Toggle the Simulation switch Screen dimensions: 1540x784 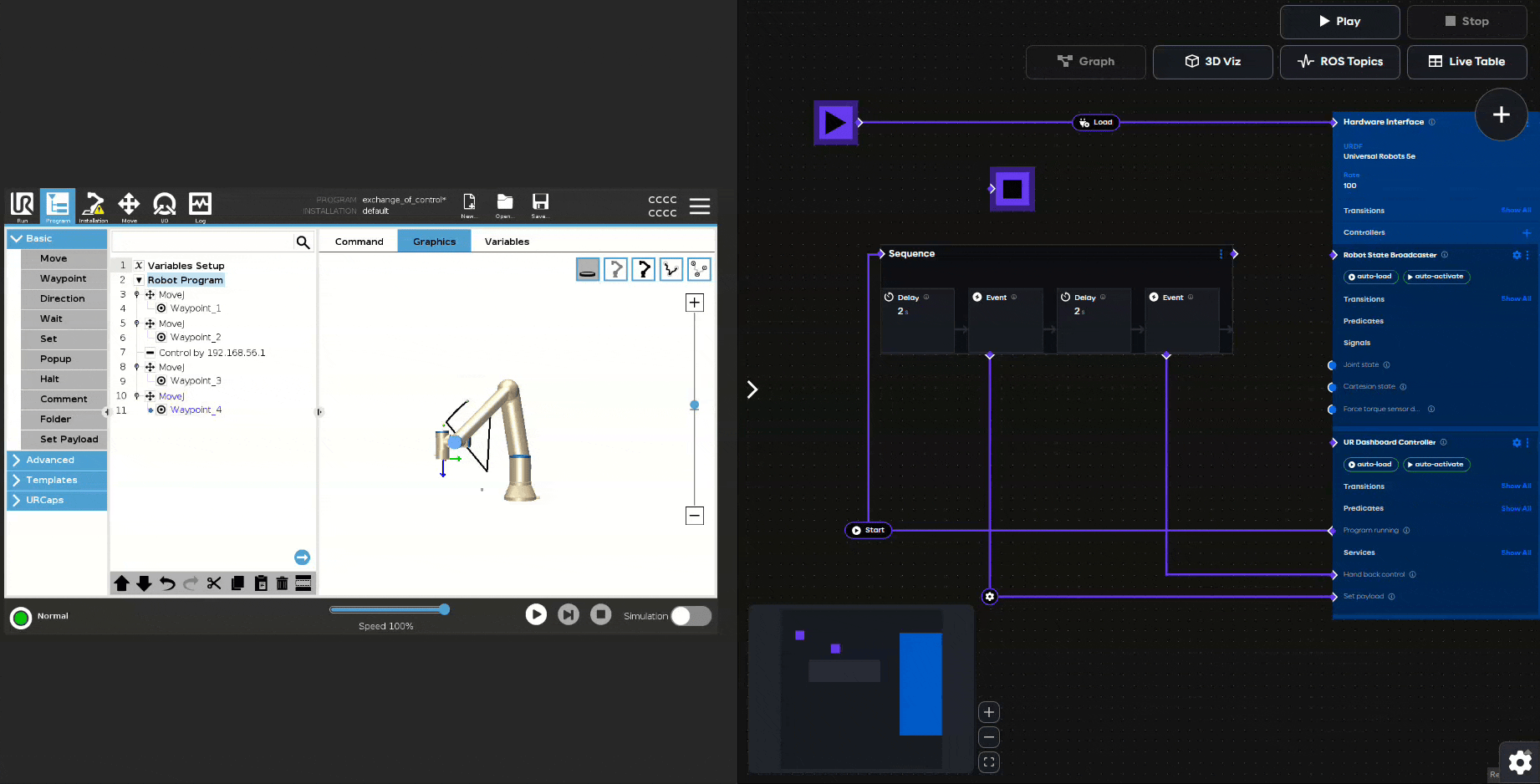[x=691, y=616]
